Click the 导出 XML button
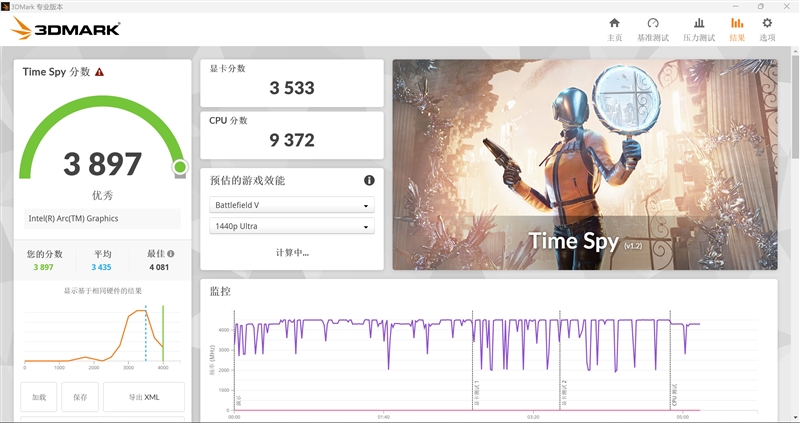 (x=144, y=397)
